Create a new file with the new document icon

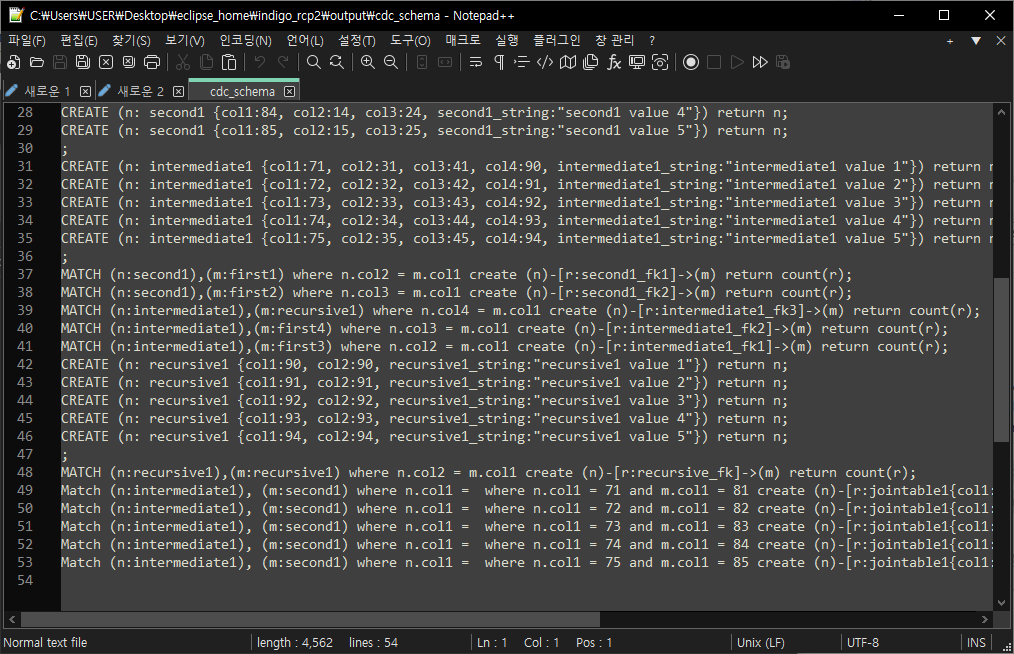pyautogui.click(x=12, y=62)
